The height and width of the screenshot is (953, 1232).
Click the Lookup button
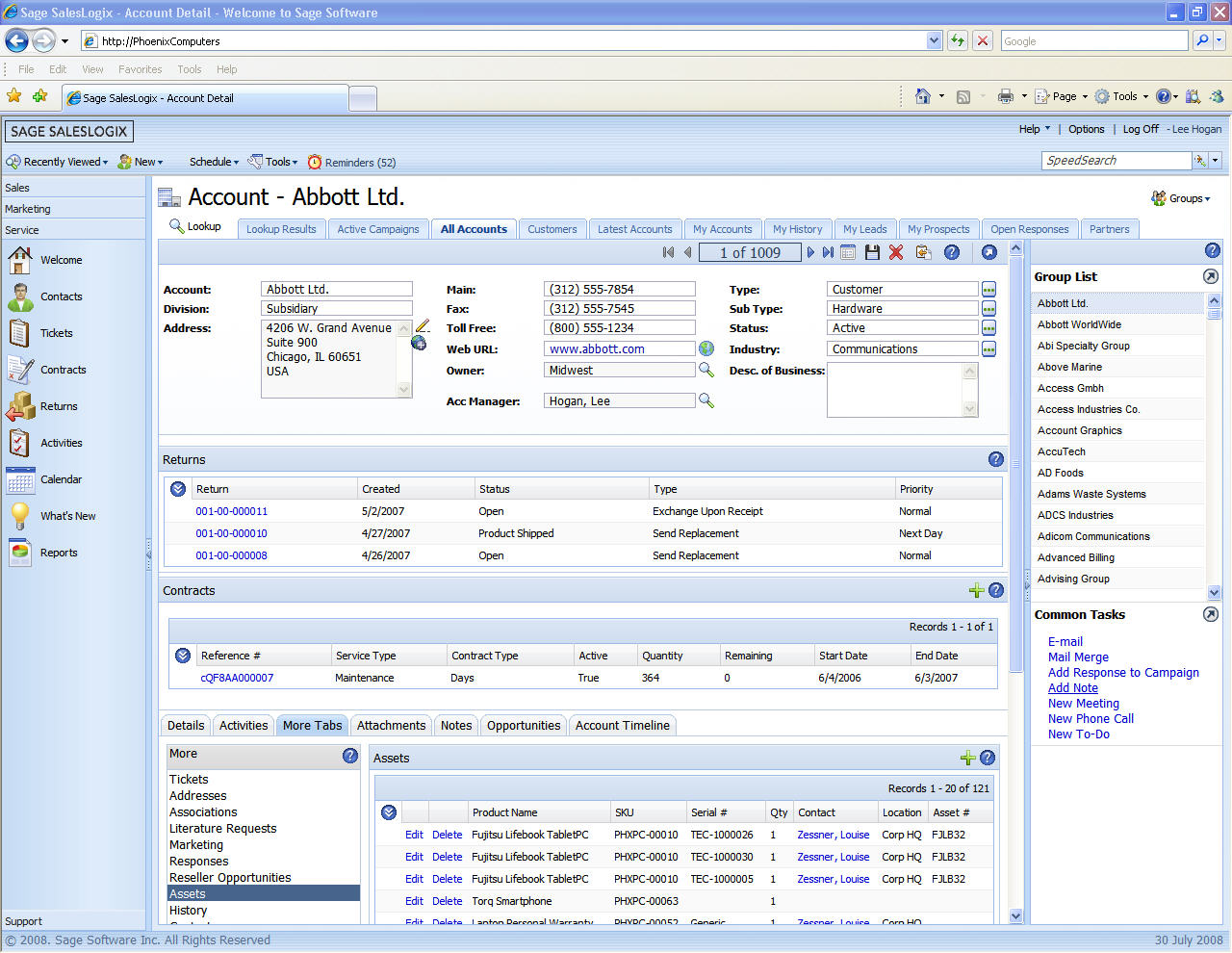click(x=195, y=226)
